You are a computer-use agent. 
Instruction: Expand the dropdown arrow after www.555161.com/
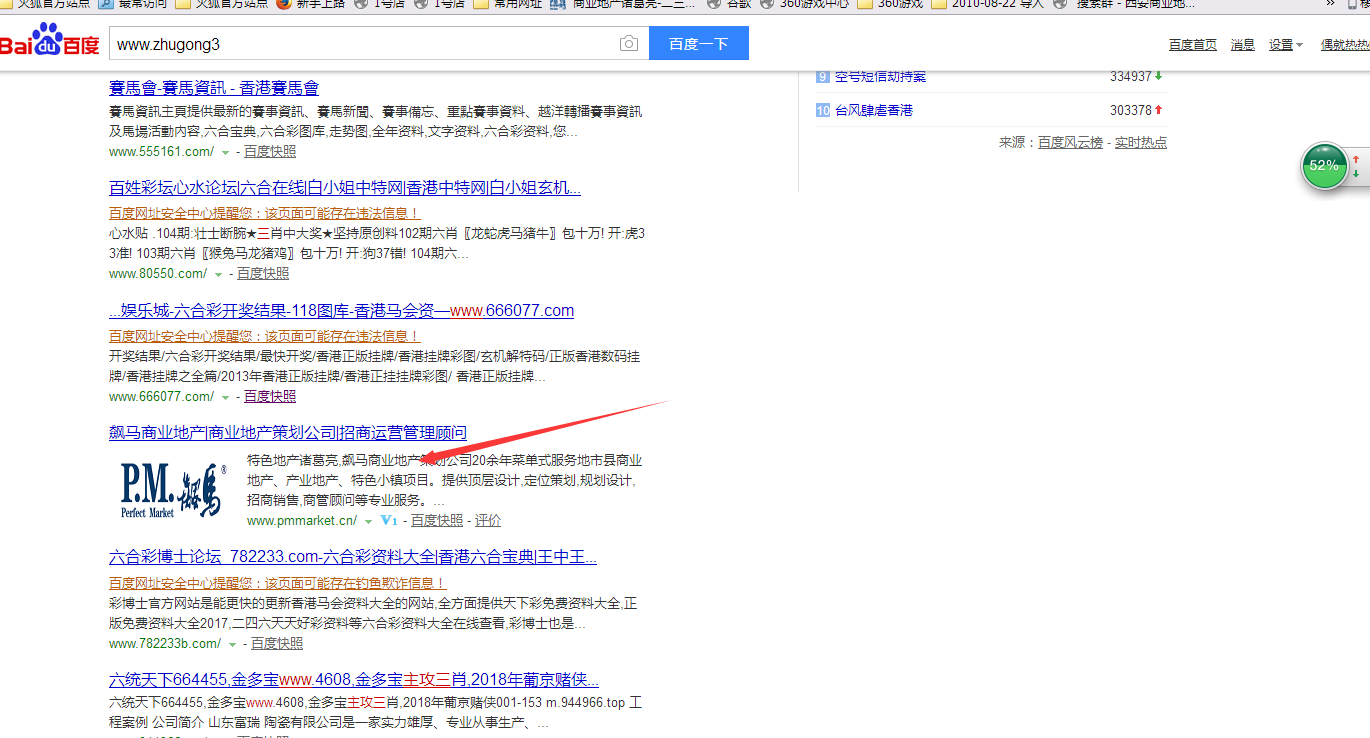point(225,152)
